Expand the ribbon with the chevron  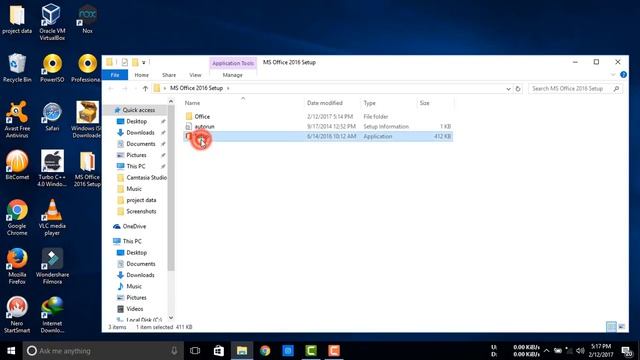(x=613, y=75)
